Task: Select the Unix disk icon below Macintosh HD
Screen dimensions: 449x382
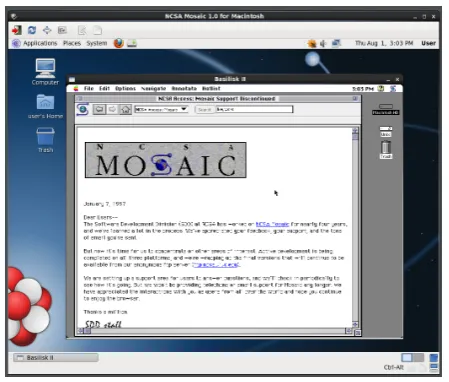Action: [x=386, y=131]
